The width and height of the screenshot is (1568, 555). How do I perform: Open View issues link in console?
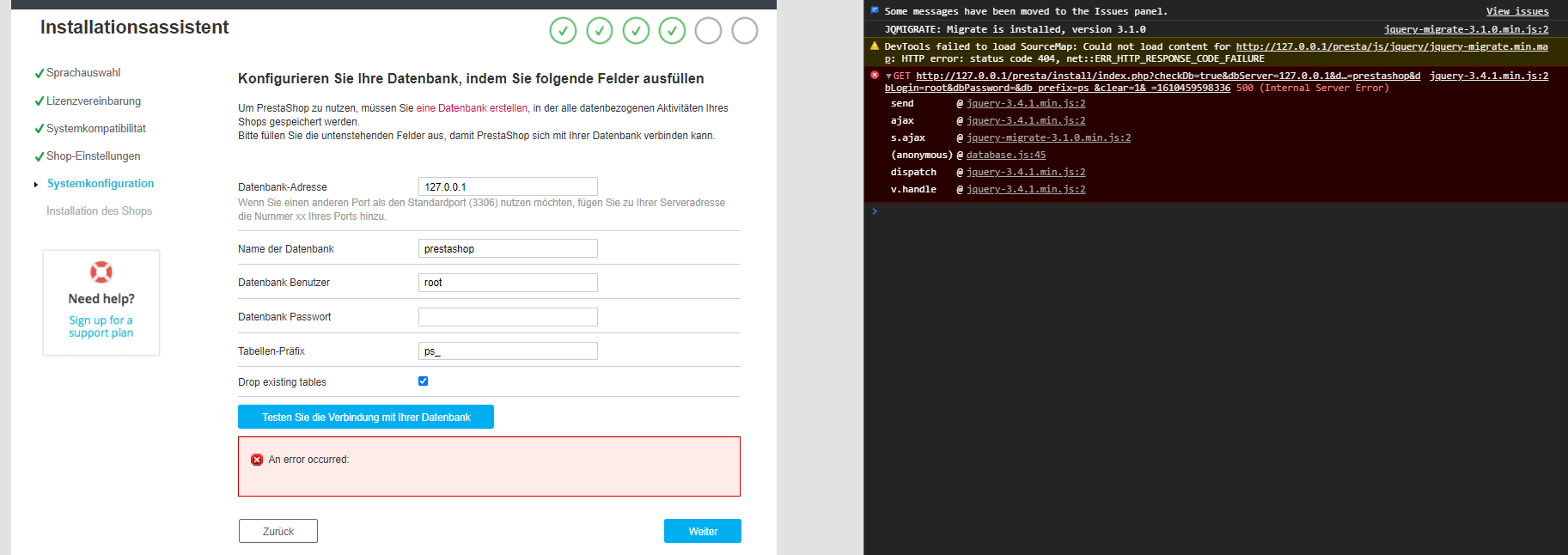1517,11
